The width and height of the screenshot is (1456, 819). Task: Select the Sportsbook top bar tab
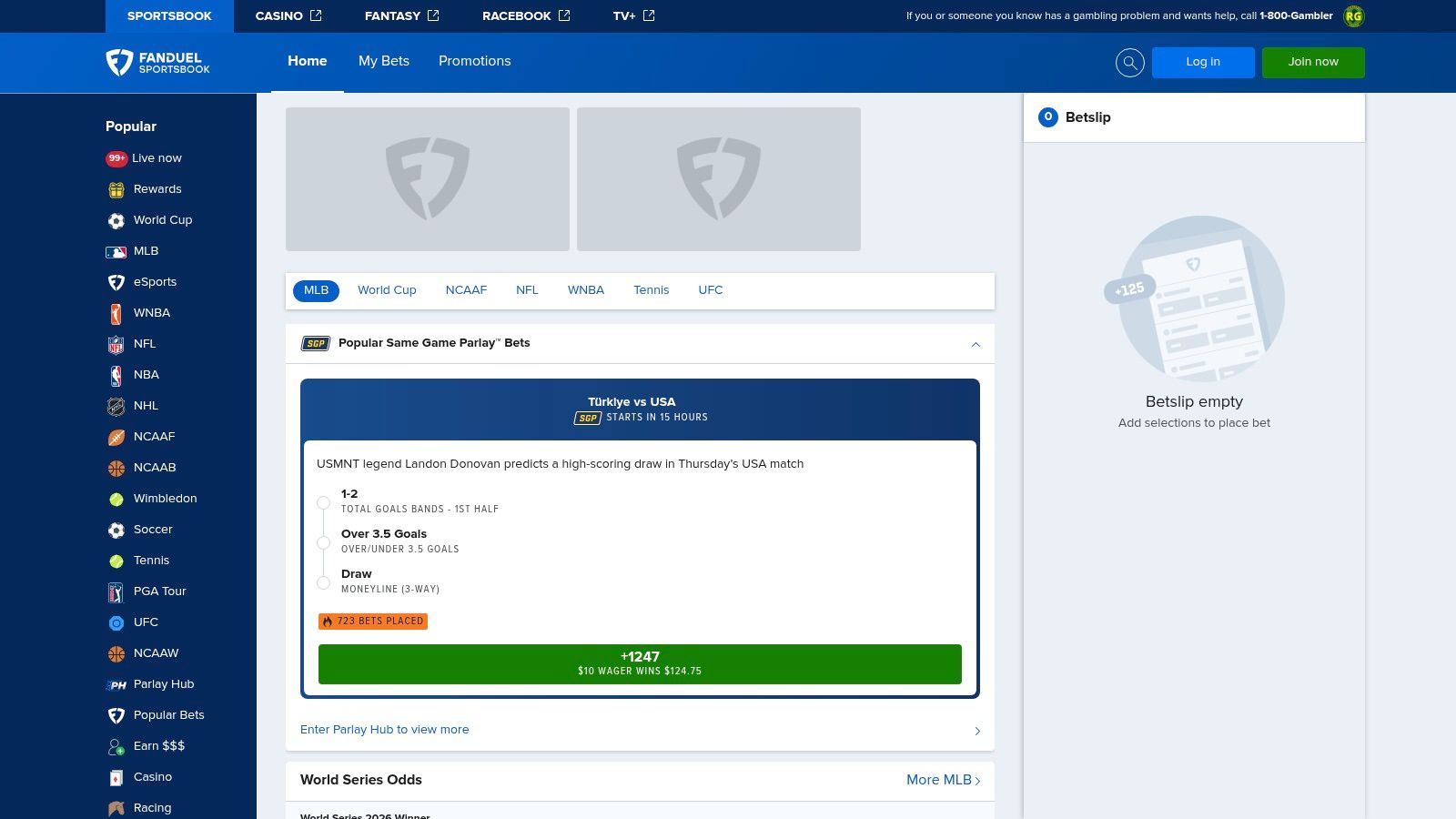click(169, 16)
